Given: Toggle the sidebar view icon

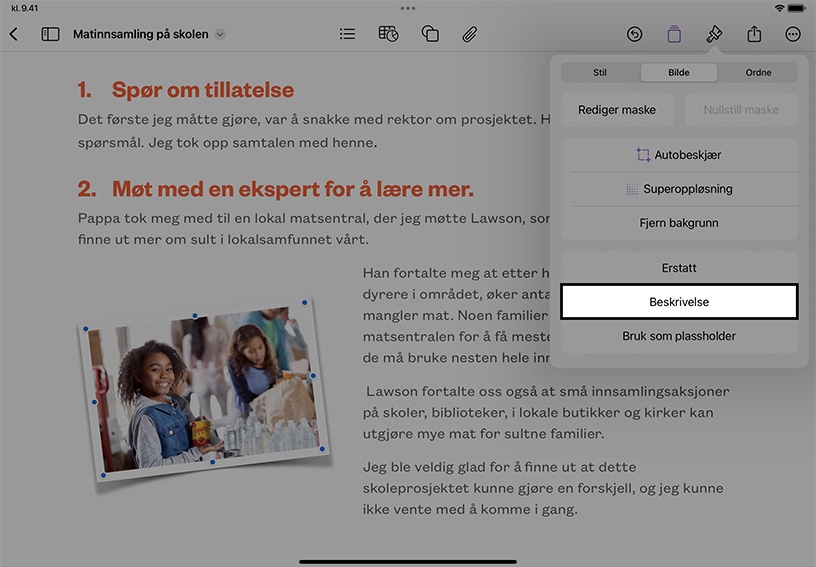Looking at the screenshot, I should click(x=50, y=34).
